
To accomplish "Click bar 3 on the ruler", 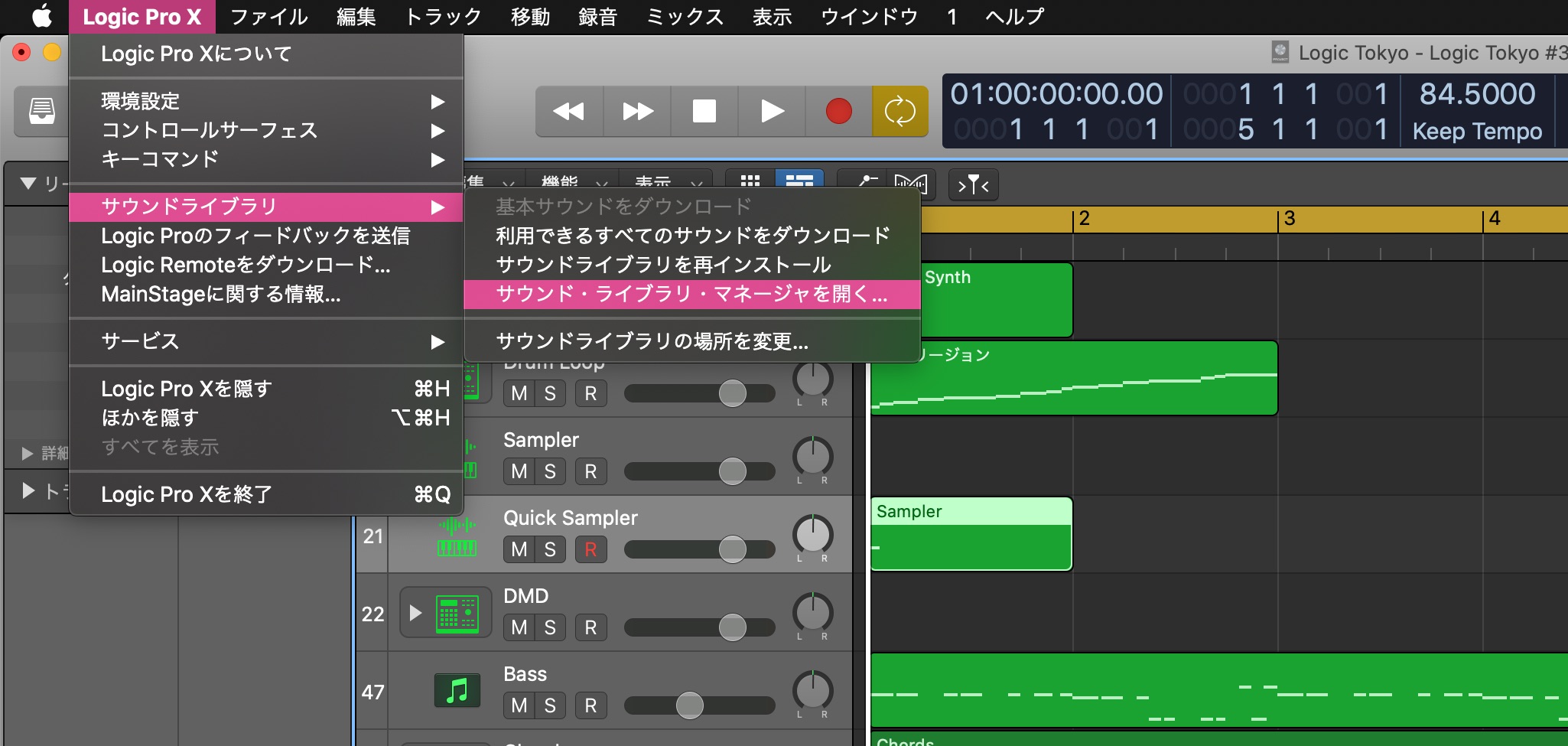I will (1290, 219).
